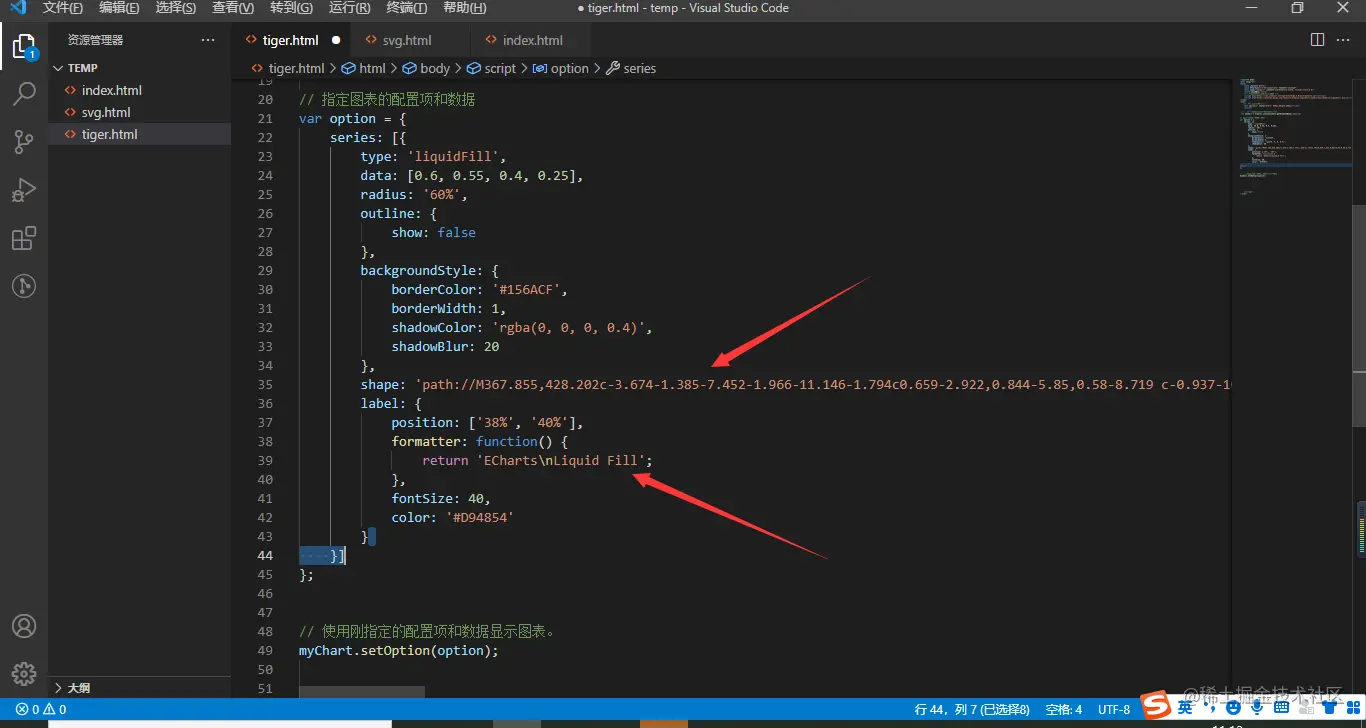Screen dimensions: 1366x728
Task: Toggle the 英 input language on the IME bar
Action: (1186, 708)
